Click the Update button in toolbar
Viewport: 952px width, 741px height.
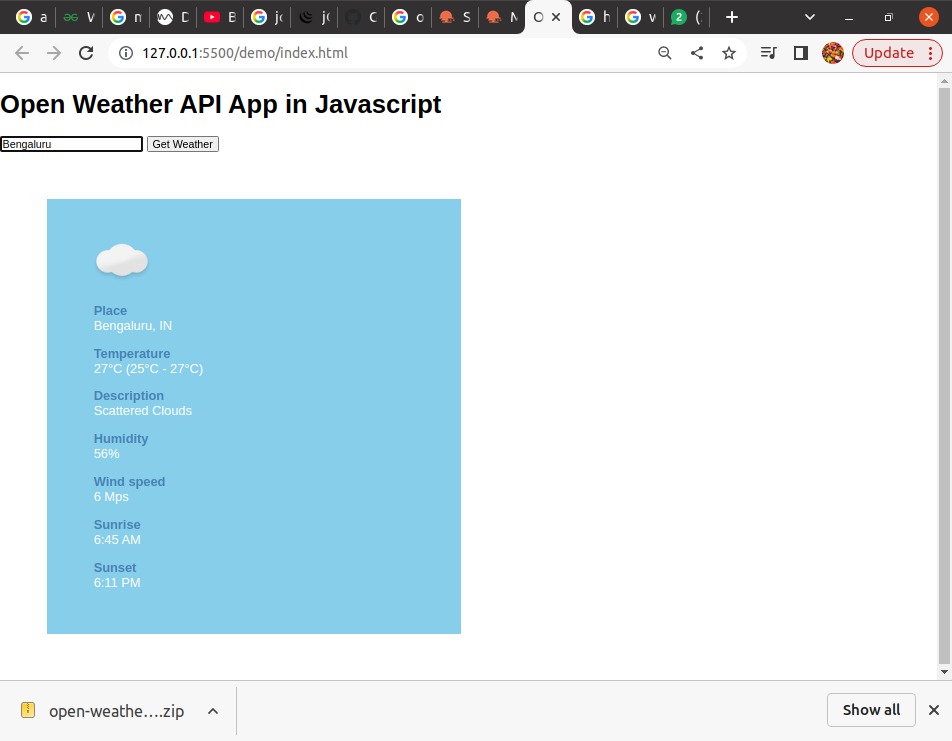pos(888,53)
